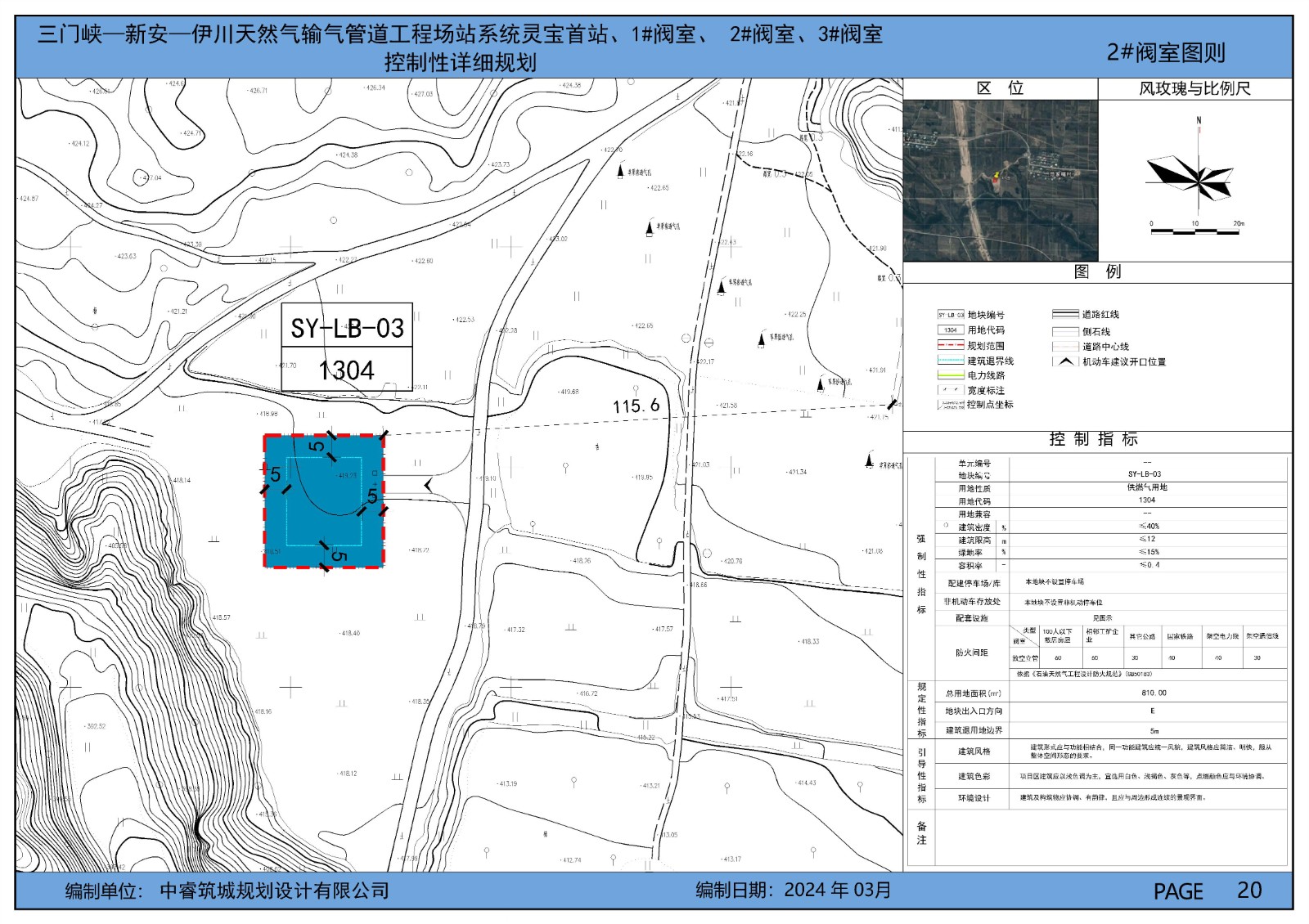This screenshot has height=924, width=1309.
Task: Click the 图例 legend section heading
Action: (1097, 272)
